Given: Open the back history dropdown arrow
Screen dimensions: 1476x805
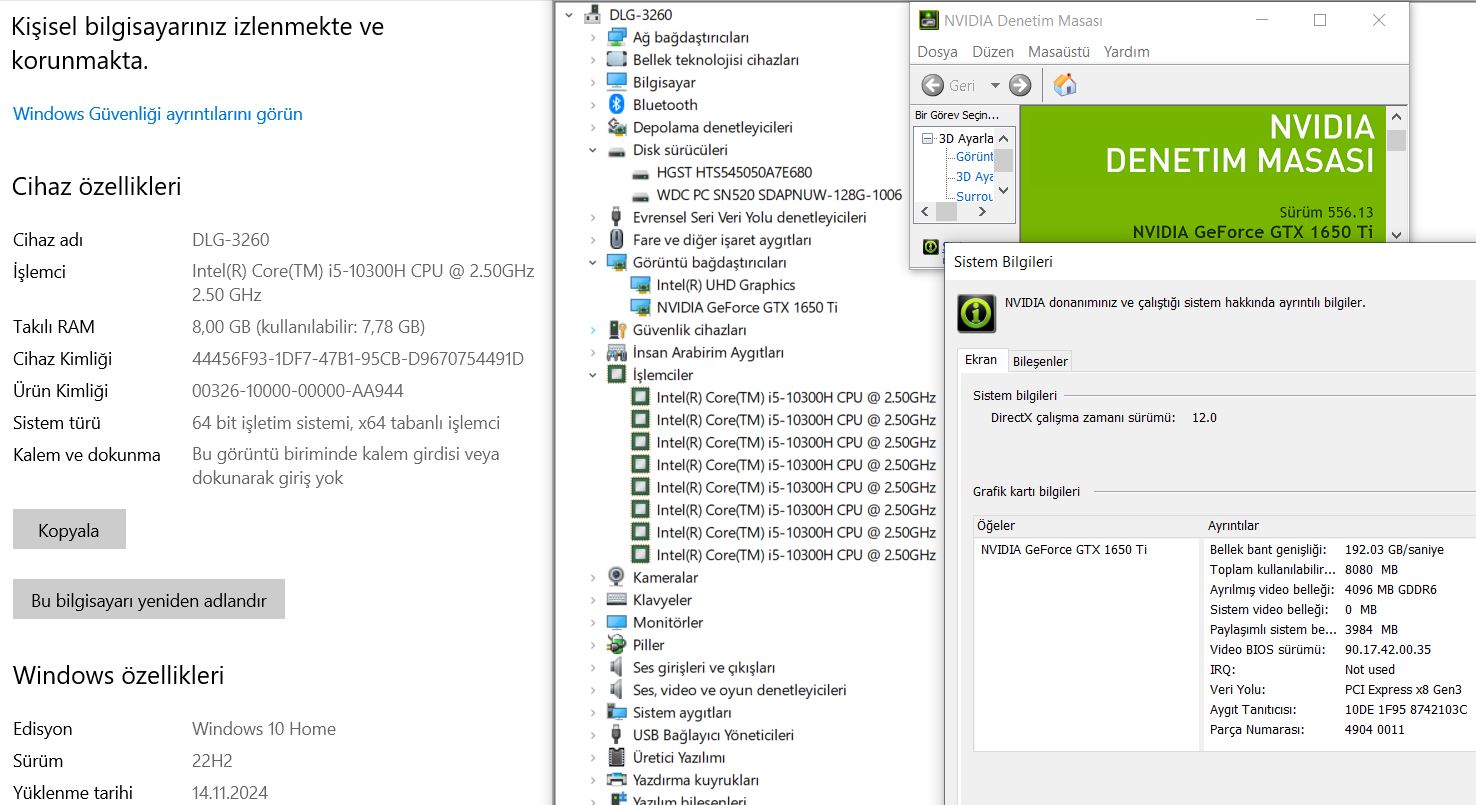Looking at the screenshot, I should [x=995, y=85].
